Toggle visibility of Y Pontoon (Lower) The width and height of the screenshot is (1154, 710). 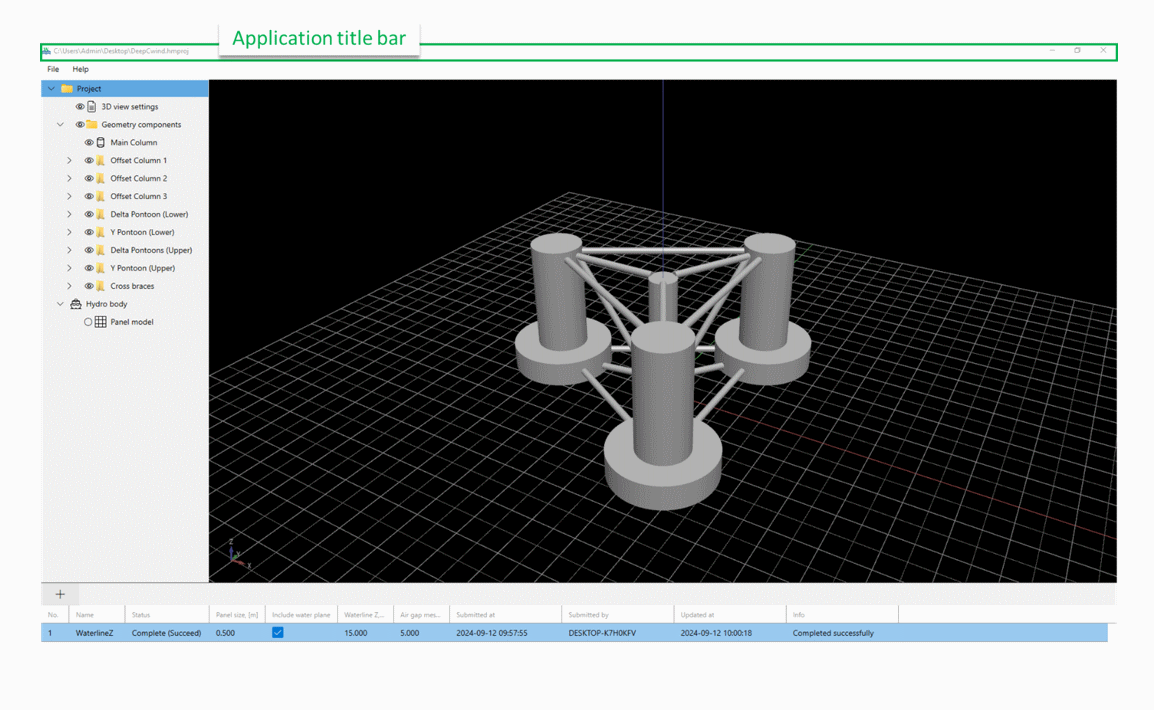pos(88,232)
